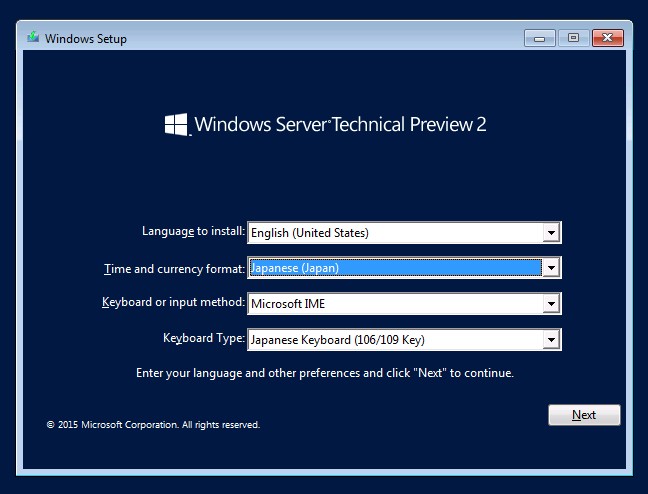Open the Keyboard Type dropdown arrow
The height and width of the screenshot is (494, 648).
click(x=551, y=340)
